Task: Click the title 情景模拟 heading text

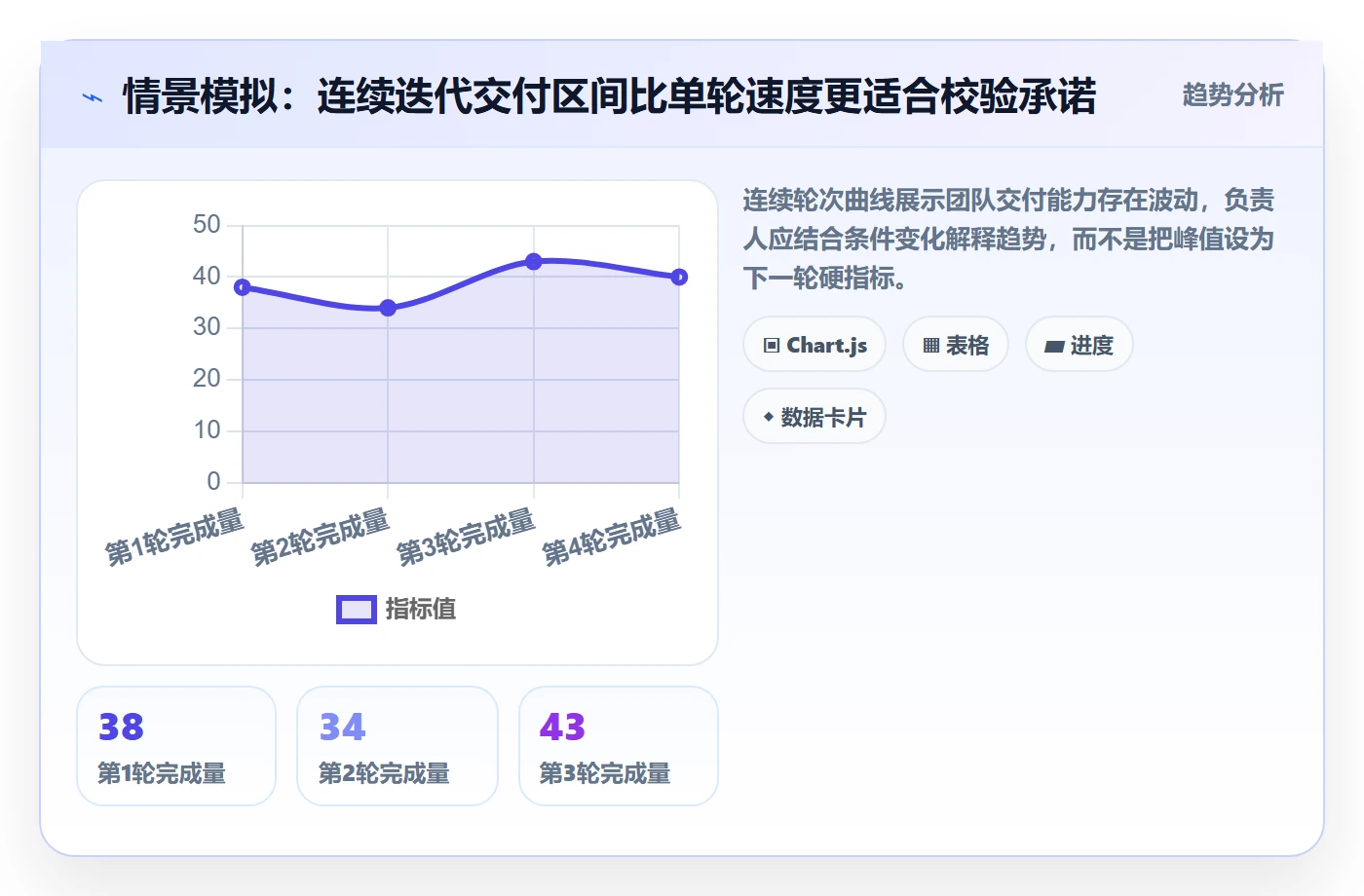Action: click(x=610, y=96)
